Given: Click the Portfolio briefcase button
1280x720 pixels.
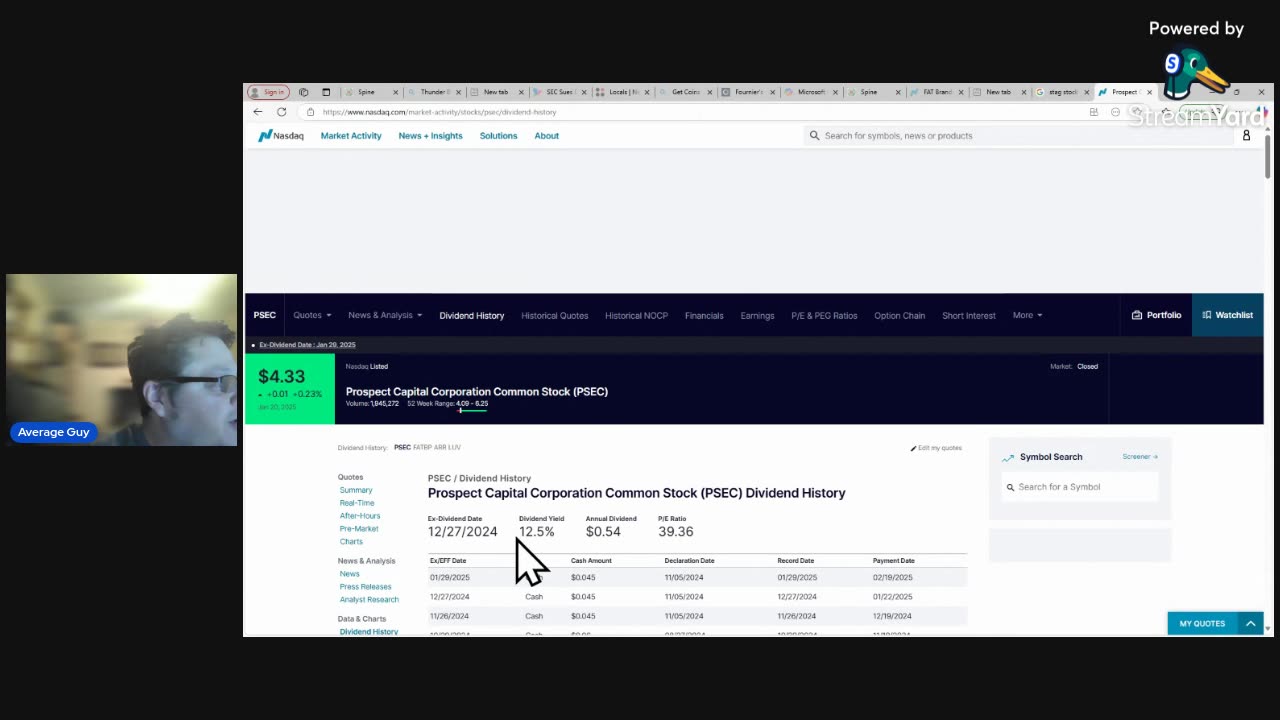Looking at the screenshot, I should pos(1156,315).
